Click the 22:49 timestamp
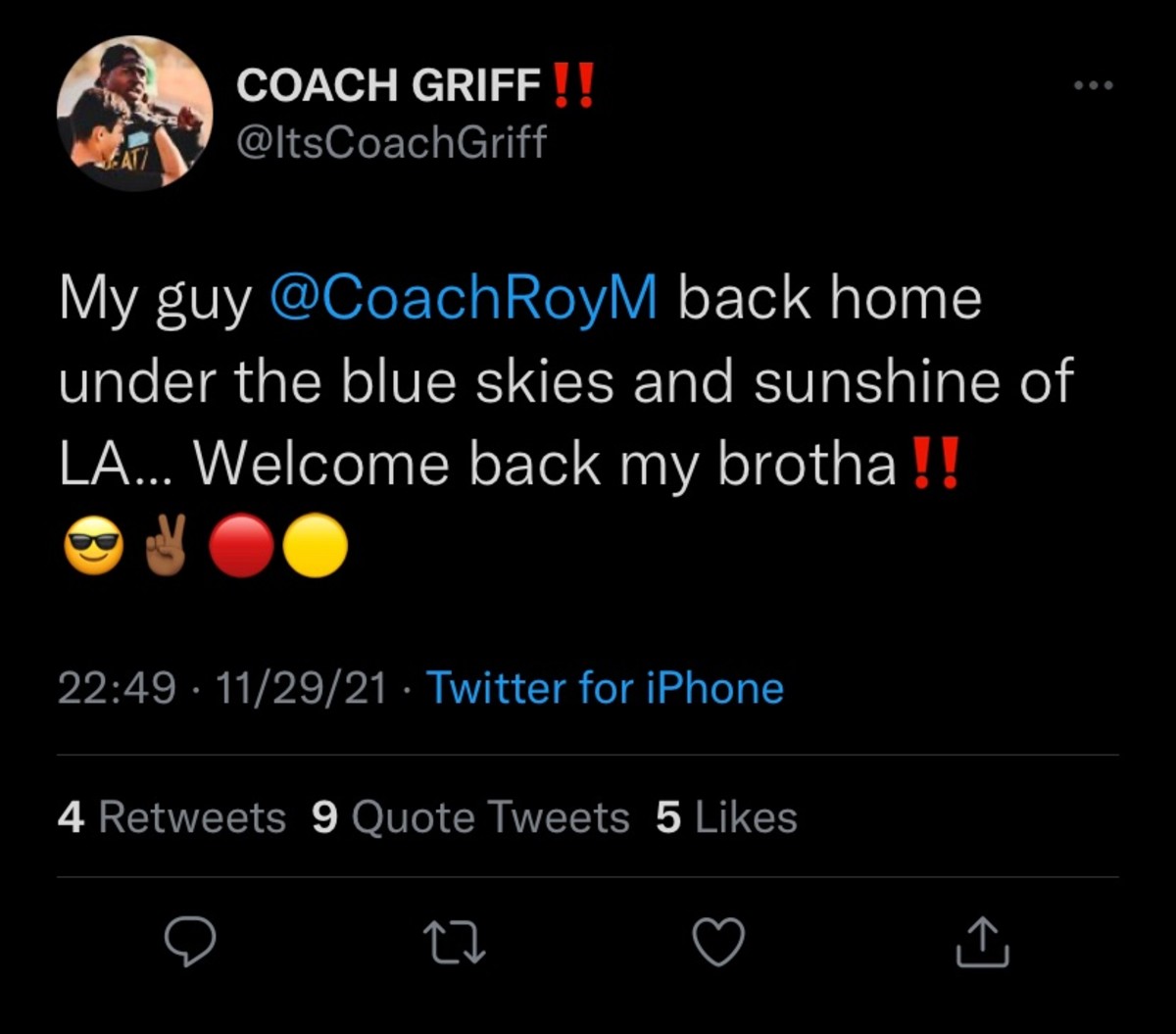Image resolution: width=1176 pixels, height=1034 pixels. click(117, 688)
